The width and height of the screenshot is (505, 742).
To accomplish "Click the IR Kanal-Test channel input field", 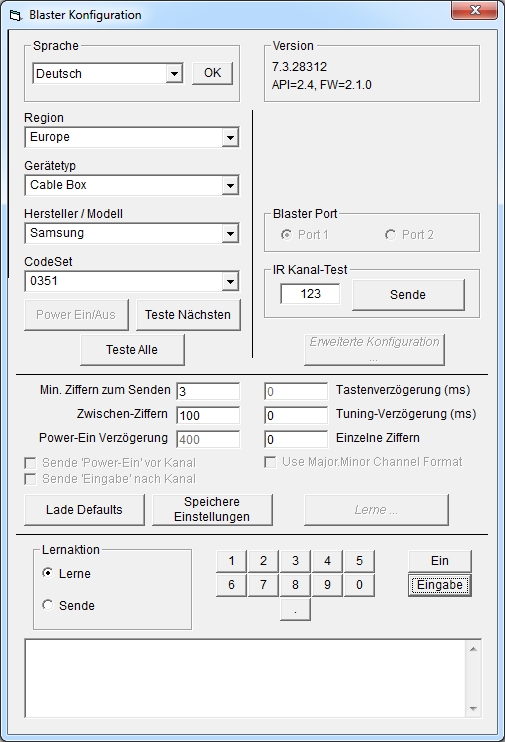I will click(310, 294).
